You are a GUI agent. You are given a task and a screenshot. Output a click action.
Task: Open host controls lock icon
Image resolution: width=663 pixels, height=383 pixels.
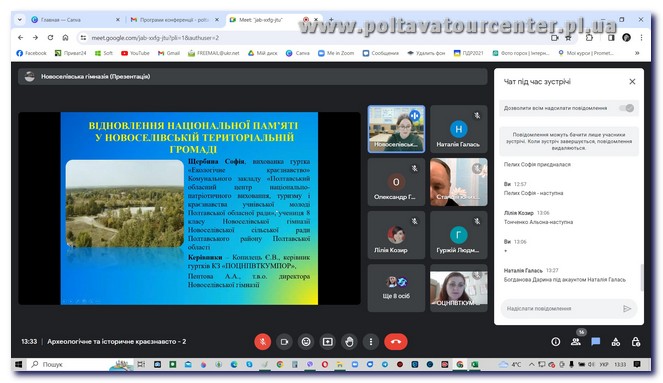636,342
